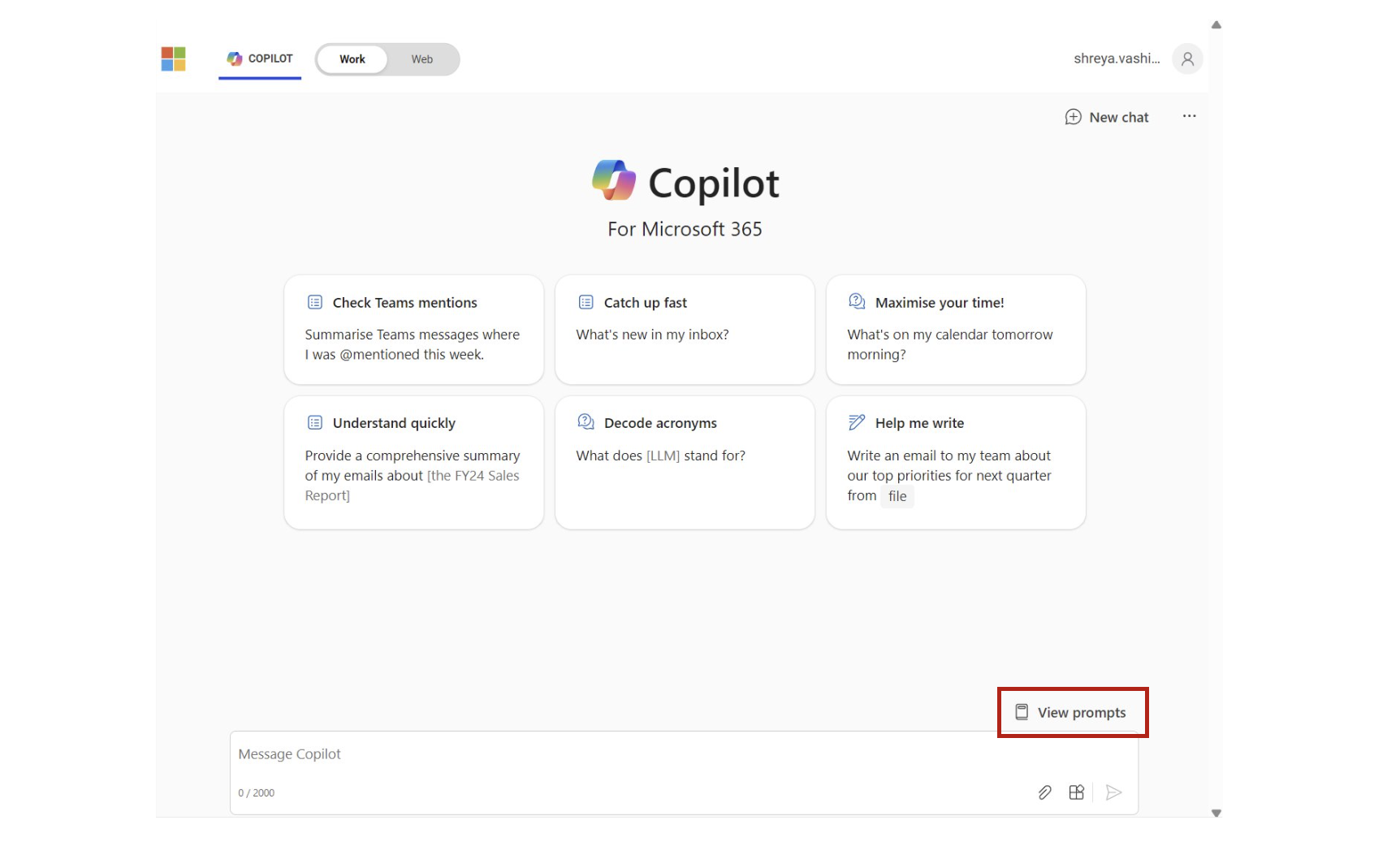Image resolution: width=1400 pixels, height=859 pixels.
Task: Click "Summarise Teams messages" prompt text
Action: pyautogui.click(x=412, y=344)
